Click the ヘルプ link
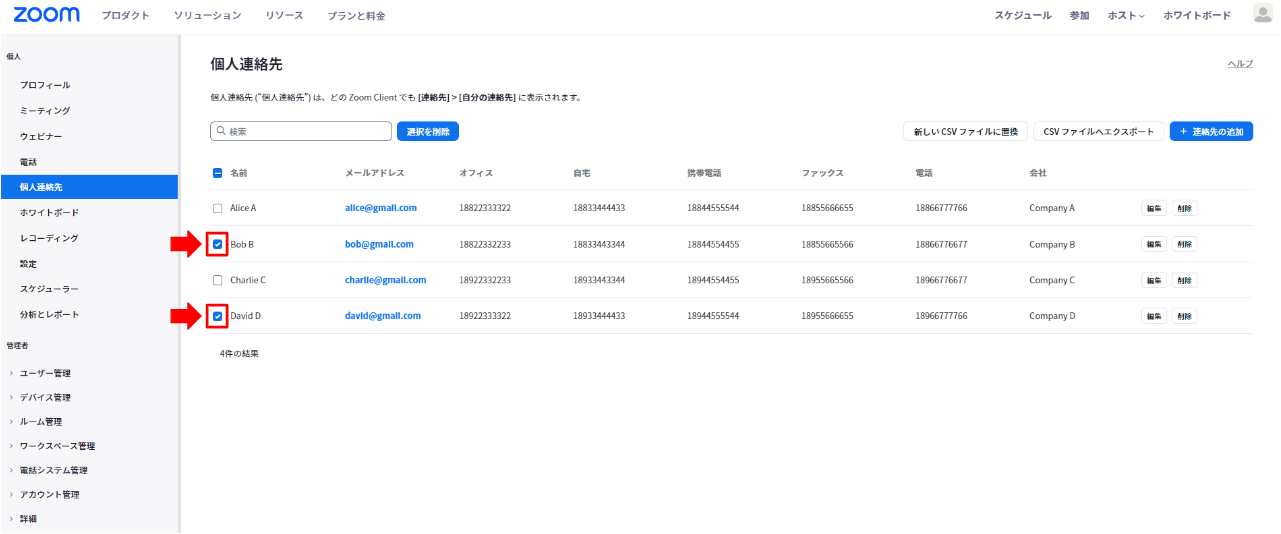This screenshot has height=534, width=1281. [1240, 64]
